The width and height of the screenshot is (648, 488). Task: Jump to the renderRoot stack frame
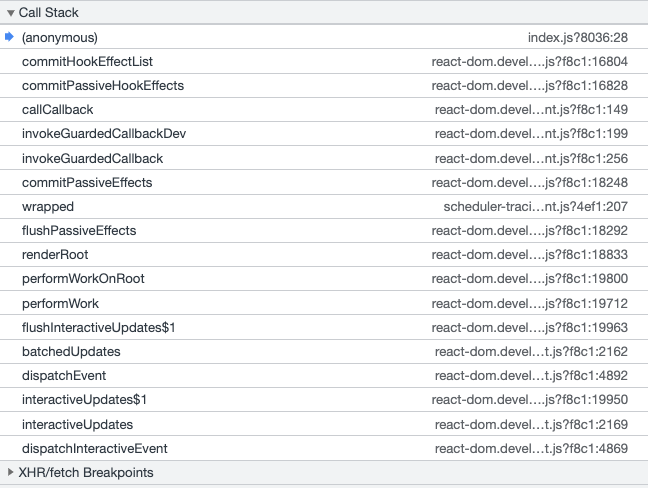(x=55, y=255)
